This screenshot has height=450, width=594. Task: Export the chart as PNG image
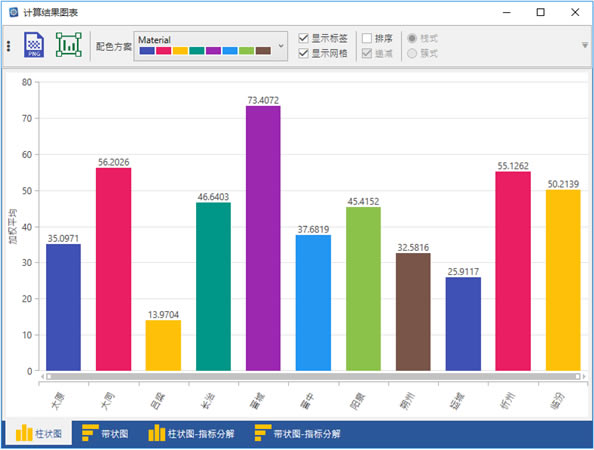(x=34, y=45)
